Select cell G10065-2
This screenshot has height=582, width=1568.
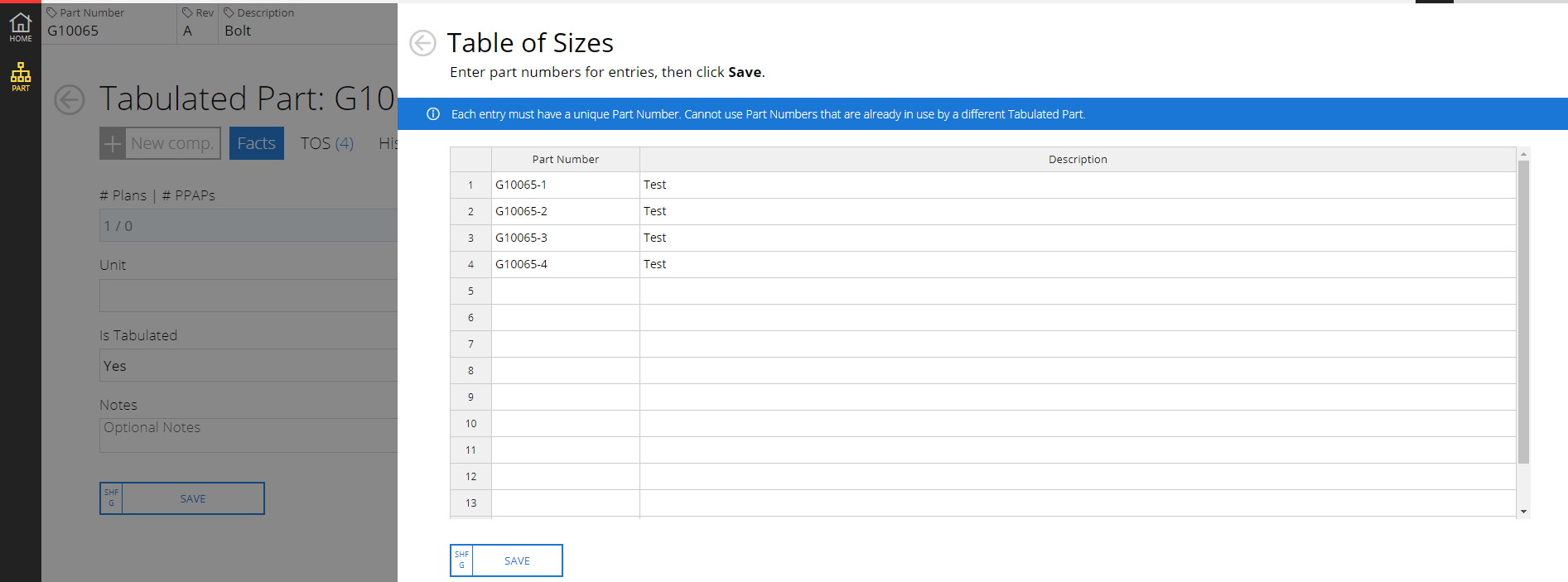566,211
